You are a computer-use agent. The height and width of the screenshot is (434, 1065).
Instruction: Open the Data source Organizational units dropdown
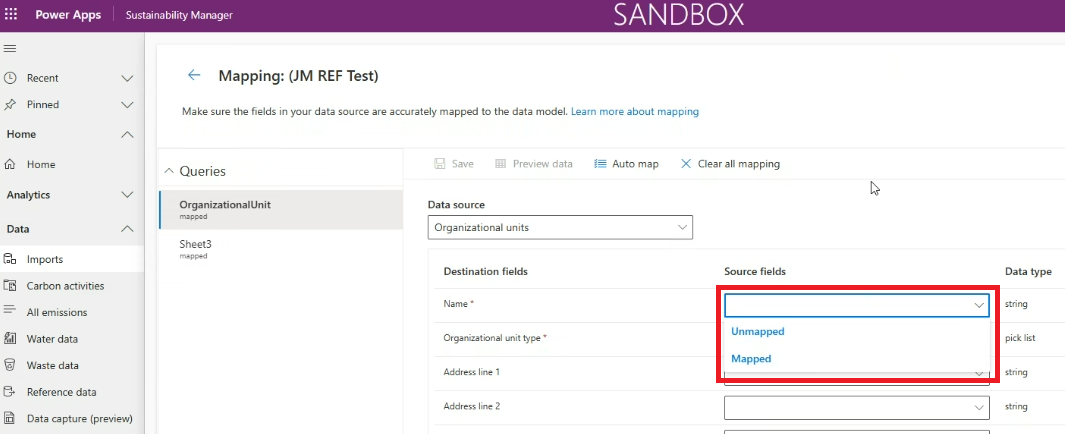click(x=560, y=228)
